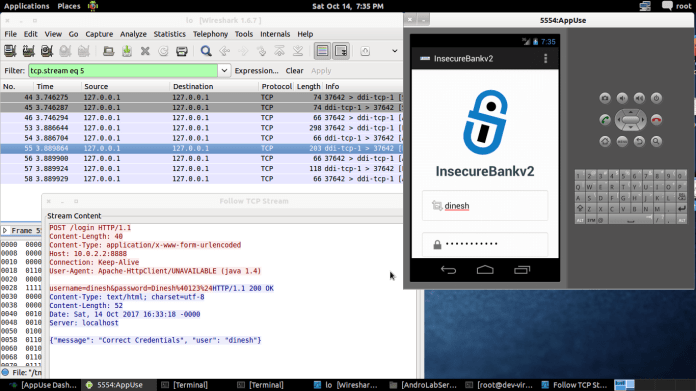Find a packet using magnifier icon
696x391 pixels.
coord(206,51)
